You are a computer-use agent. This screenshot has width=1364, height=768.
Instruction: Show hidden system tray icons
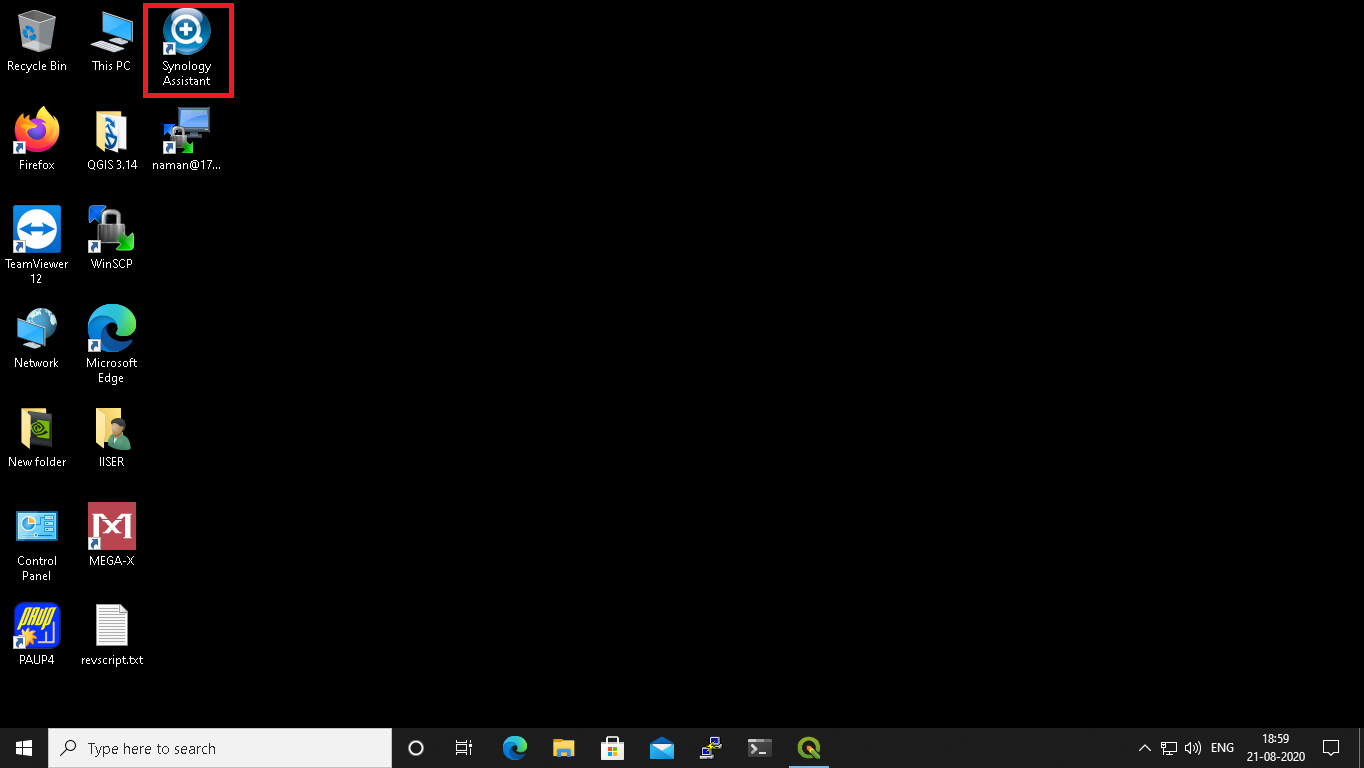(x=1145, y=748)
